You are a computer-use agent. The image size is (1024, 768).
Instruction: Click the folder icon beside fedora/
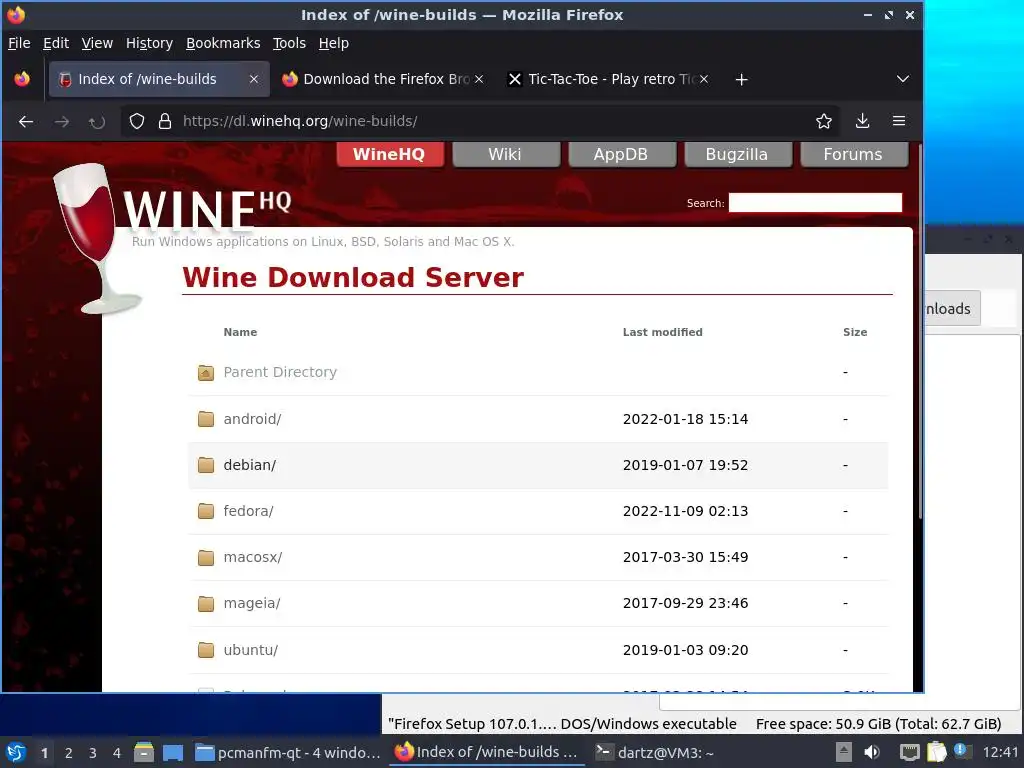206,511
